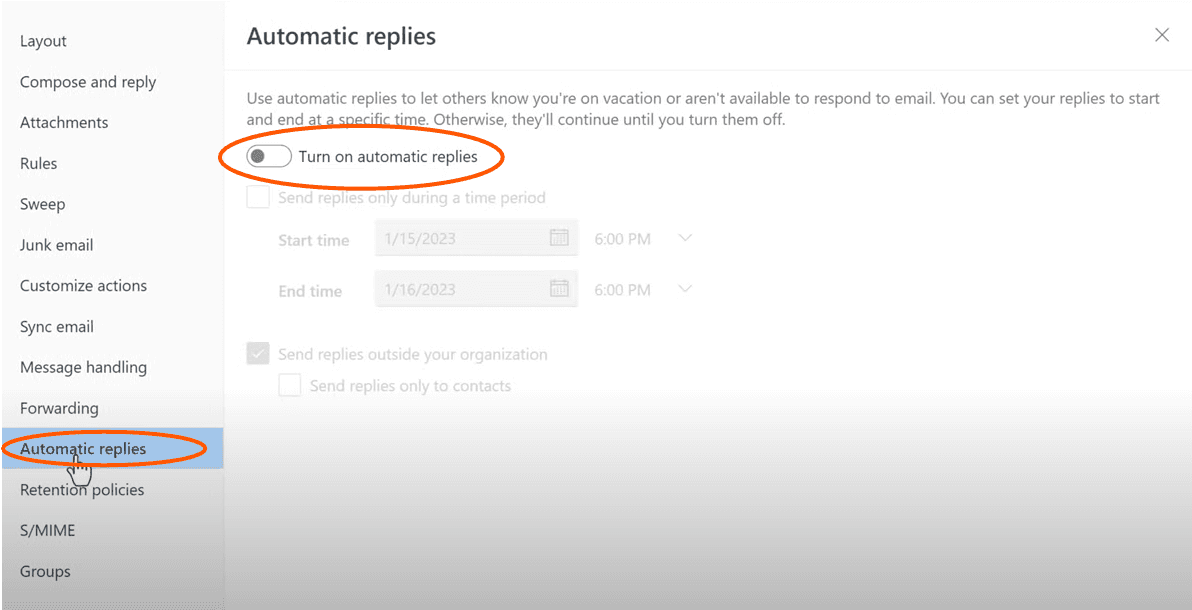Open the Rules settings page
The image size is (1192, 610).
click(38, 163)
